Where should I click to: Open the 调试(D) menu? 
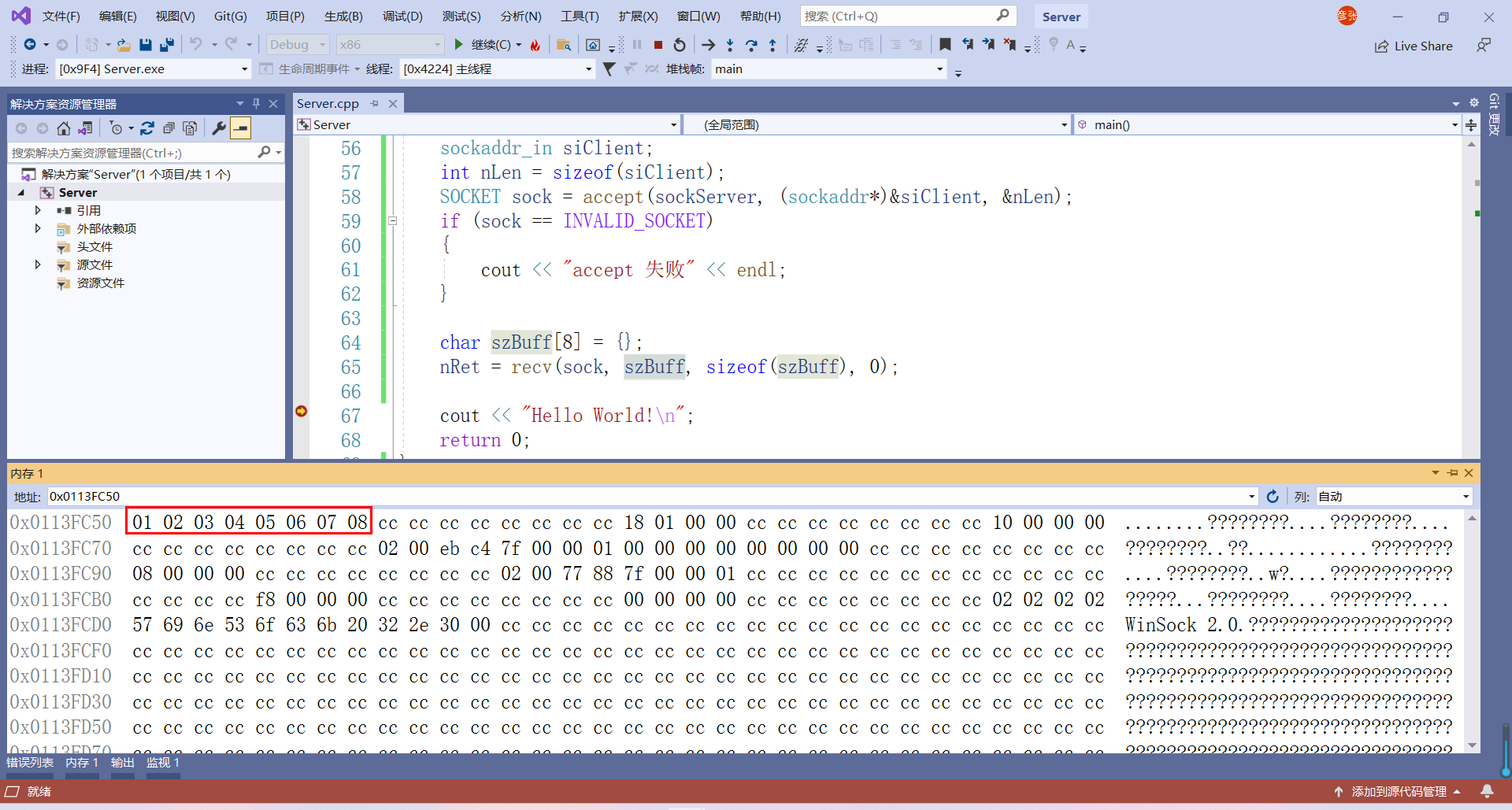coord(402,16)
